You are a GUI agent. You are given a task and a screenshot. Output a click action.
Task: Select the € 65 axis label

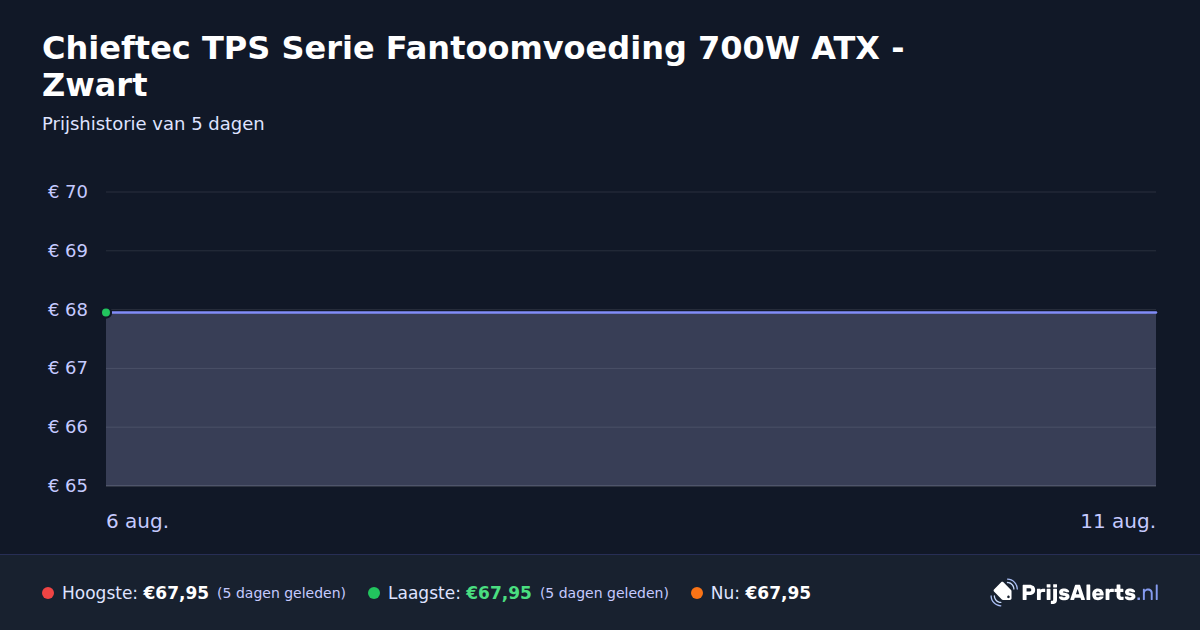pos(68,486)
